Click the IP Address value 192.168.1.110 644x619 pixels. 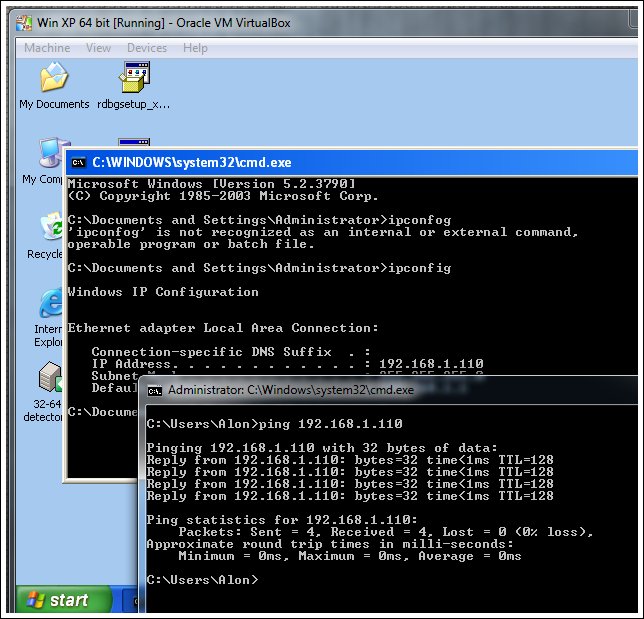[x=431, y=364]
